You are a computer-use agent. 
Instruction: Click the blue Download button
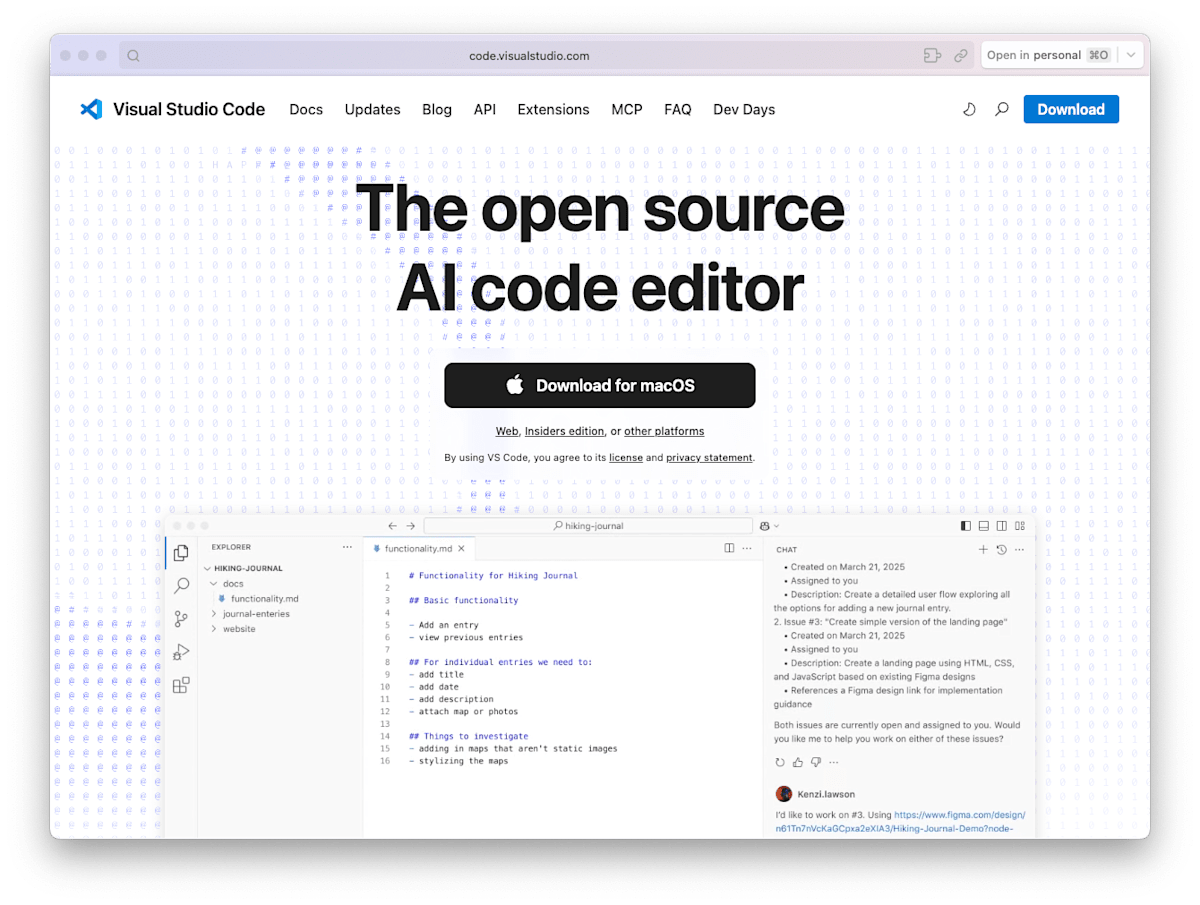1071,110
